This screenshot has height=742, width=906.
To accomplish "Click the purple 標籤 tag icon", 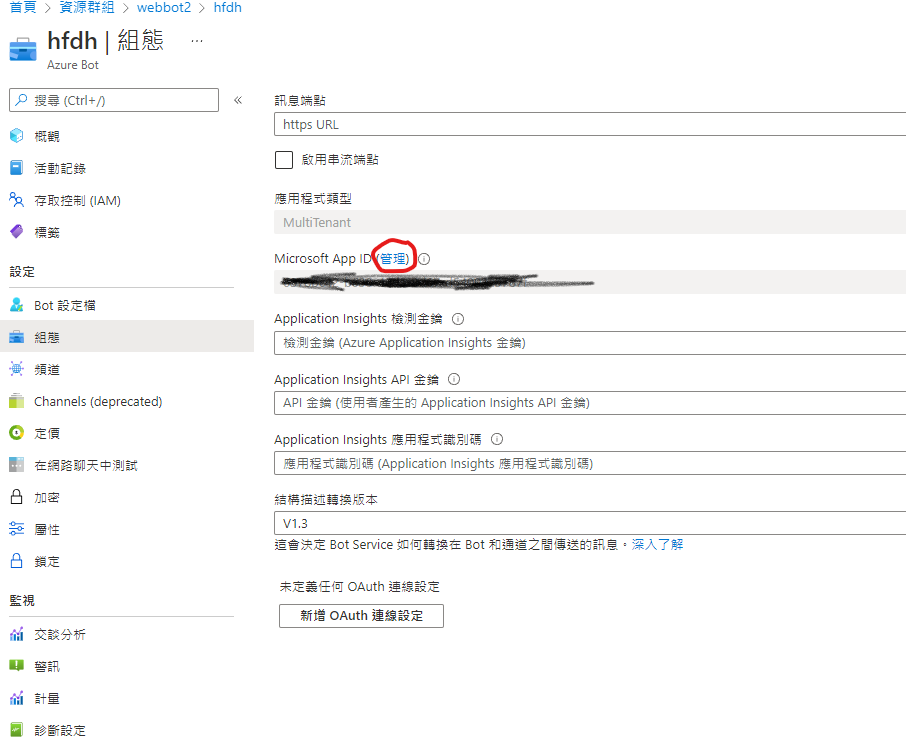I will tap(17, 232).
